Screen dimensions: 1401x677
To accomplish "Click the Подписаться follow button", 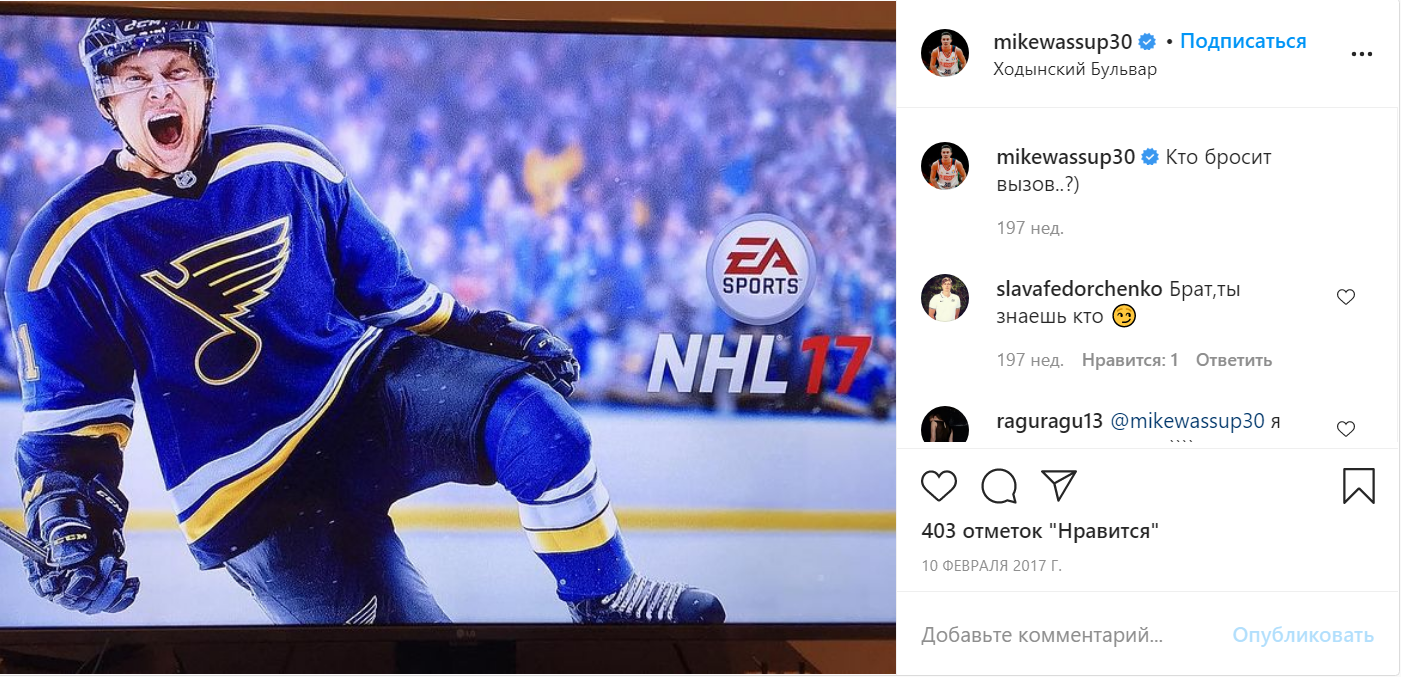I will pyautogui.click(x=1243, y=41).
